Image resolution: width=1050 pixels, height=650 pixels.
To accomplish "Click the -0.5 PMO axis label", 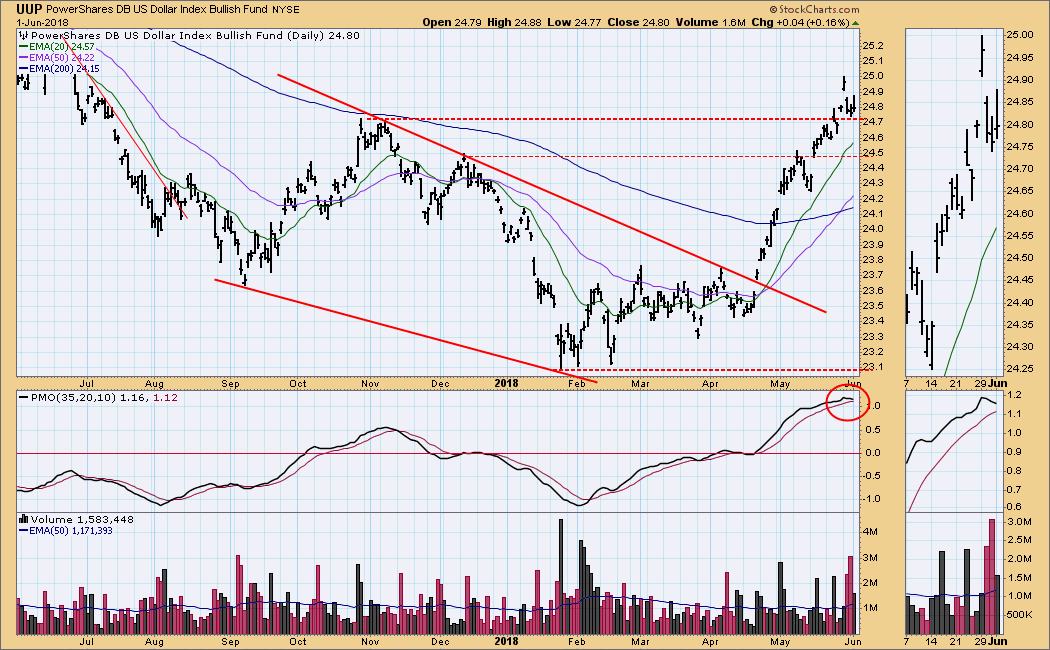I will (x=872, y=476).
